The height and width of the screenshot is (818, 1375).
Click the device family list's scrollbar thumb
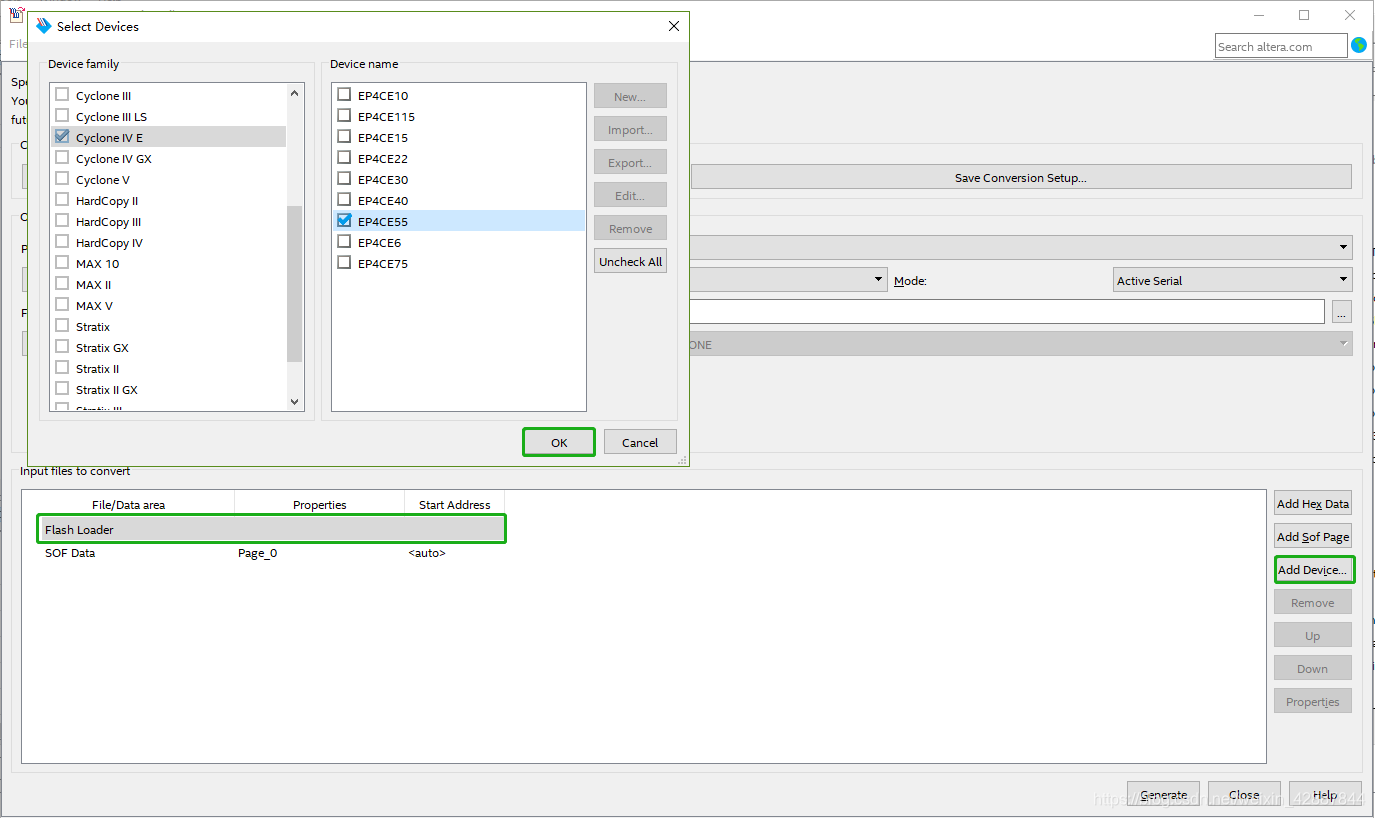point(294,283)
